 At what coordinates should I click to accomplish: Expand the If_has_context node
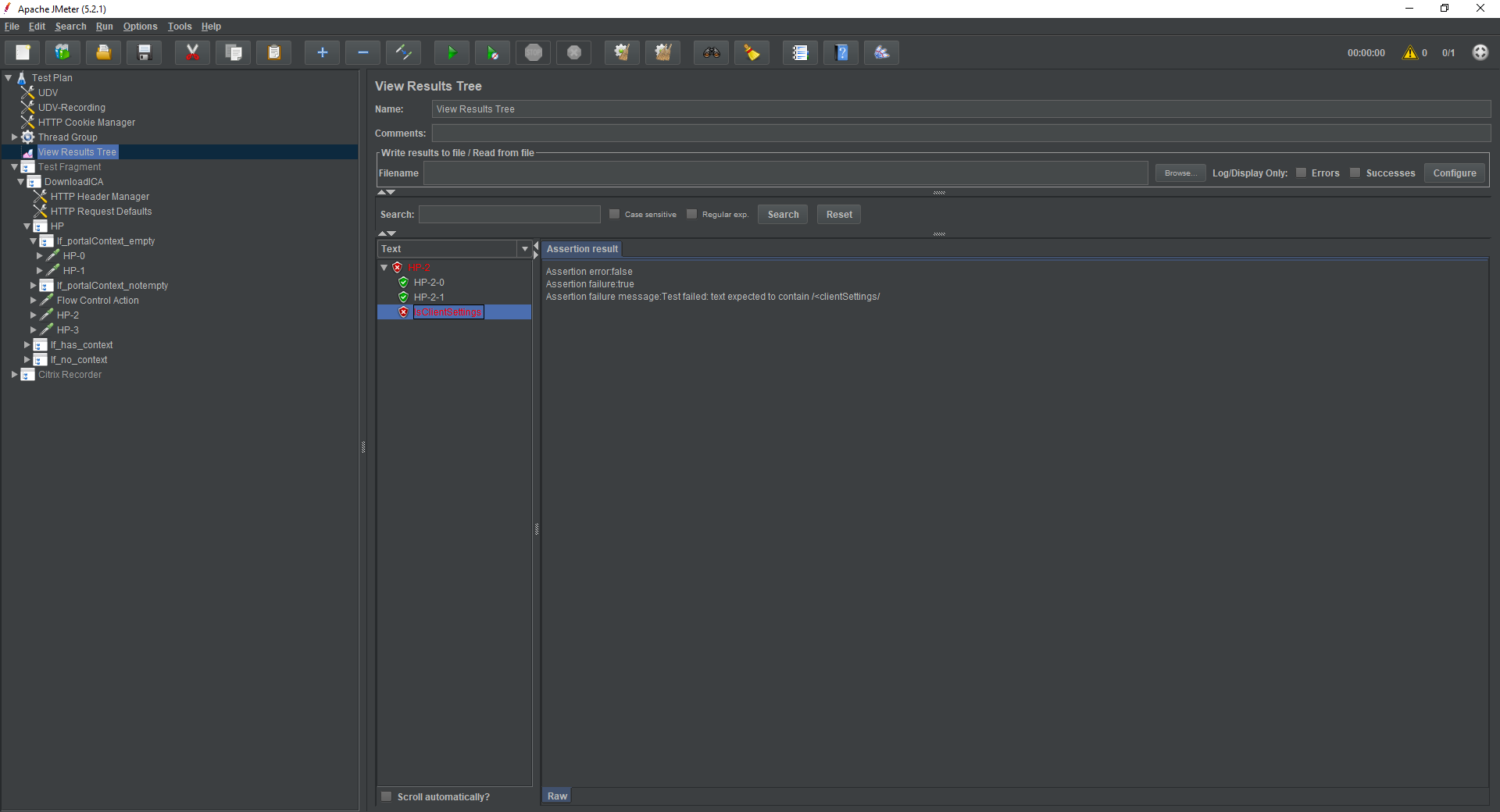(x=26, y=344)
